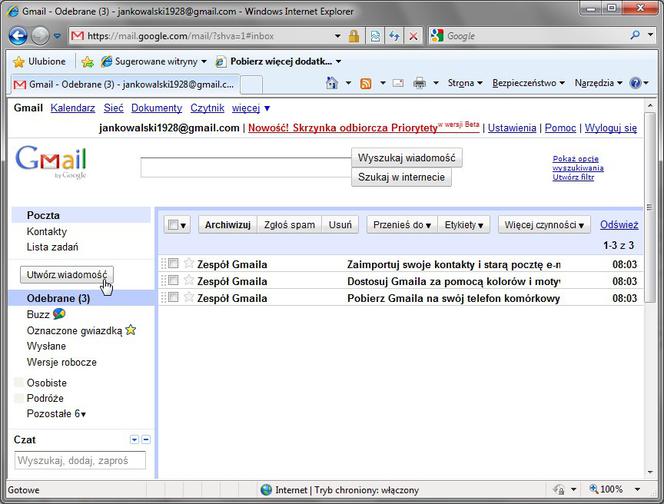Click the Compatibility View icon
664x504 pixels.
(375, 36)
